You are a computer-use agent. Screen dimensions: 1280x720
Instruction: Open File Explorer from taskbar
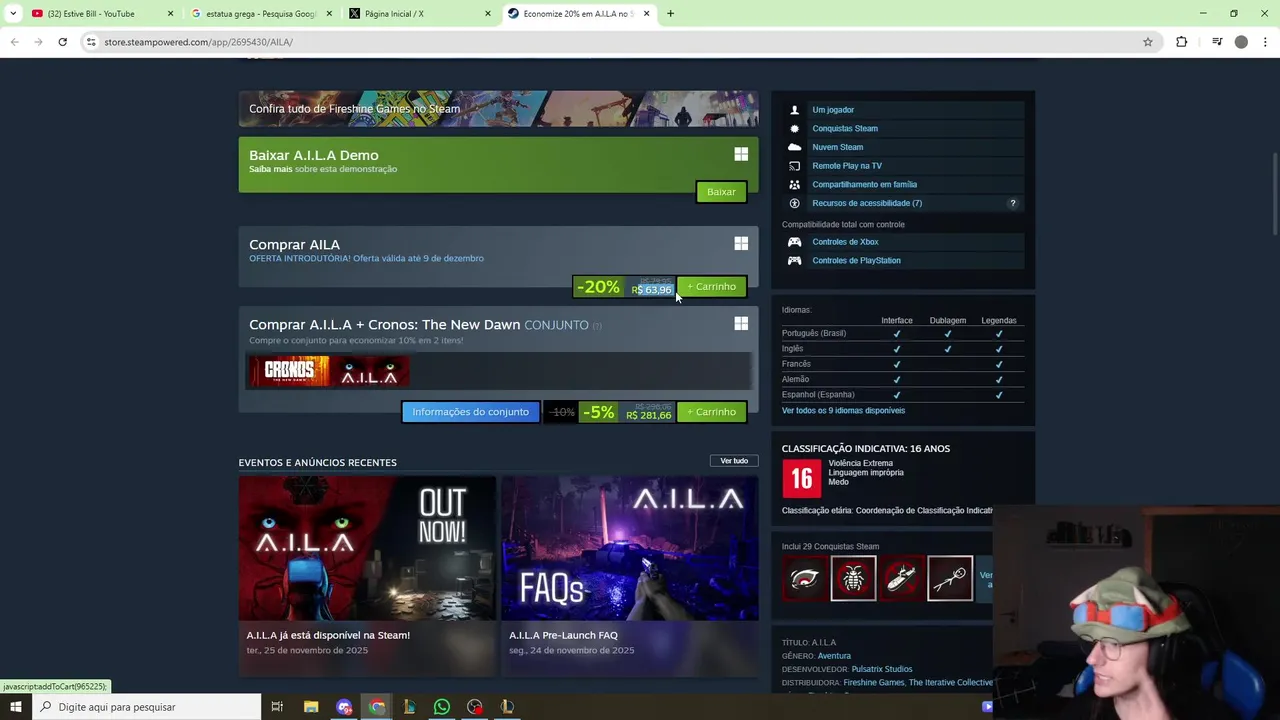tap(311, 707)
